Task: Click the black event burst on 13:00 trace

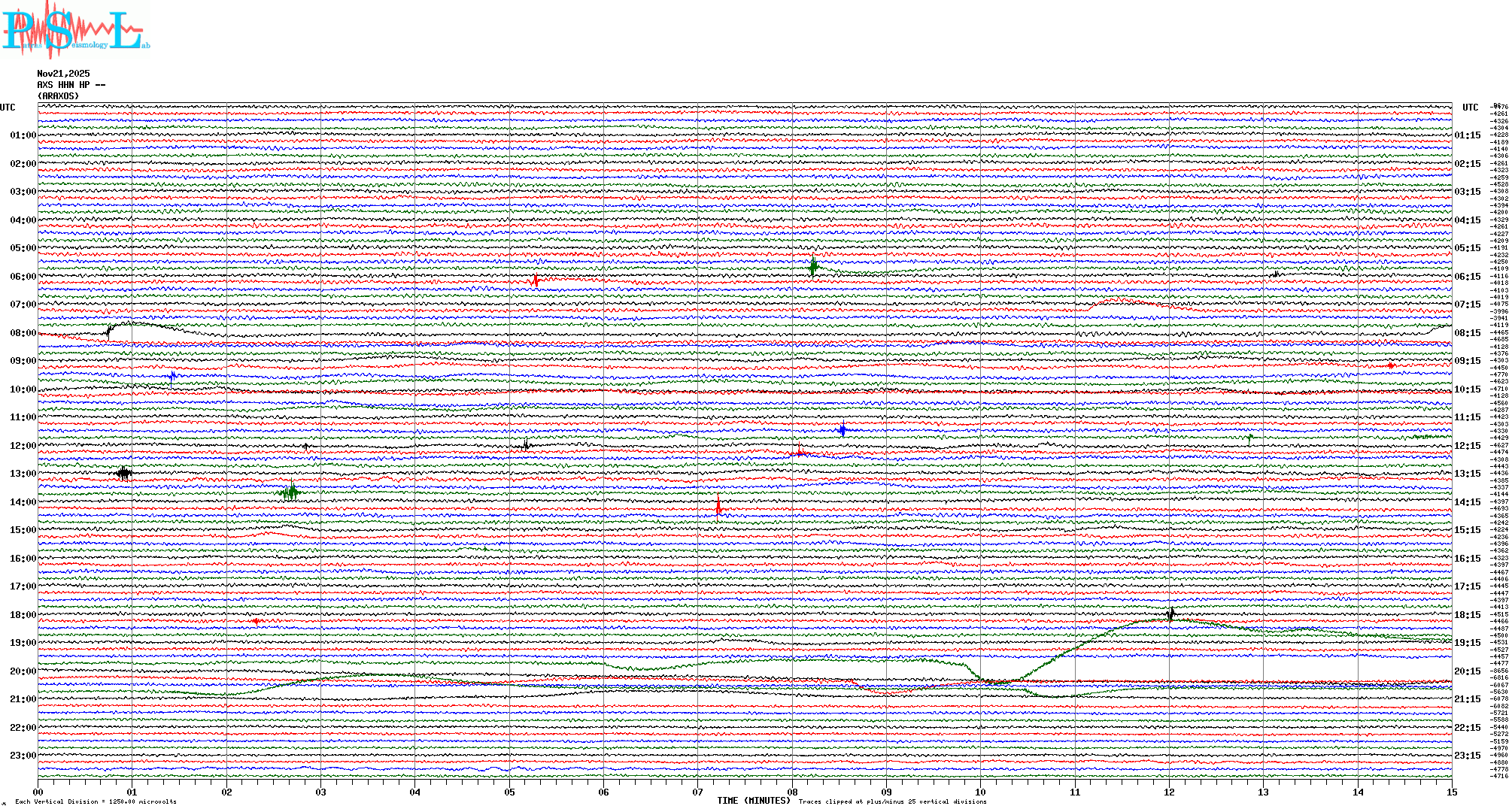Action: point(125,473)
